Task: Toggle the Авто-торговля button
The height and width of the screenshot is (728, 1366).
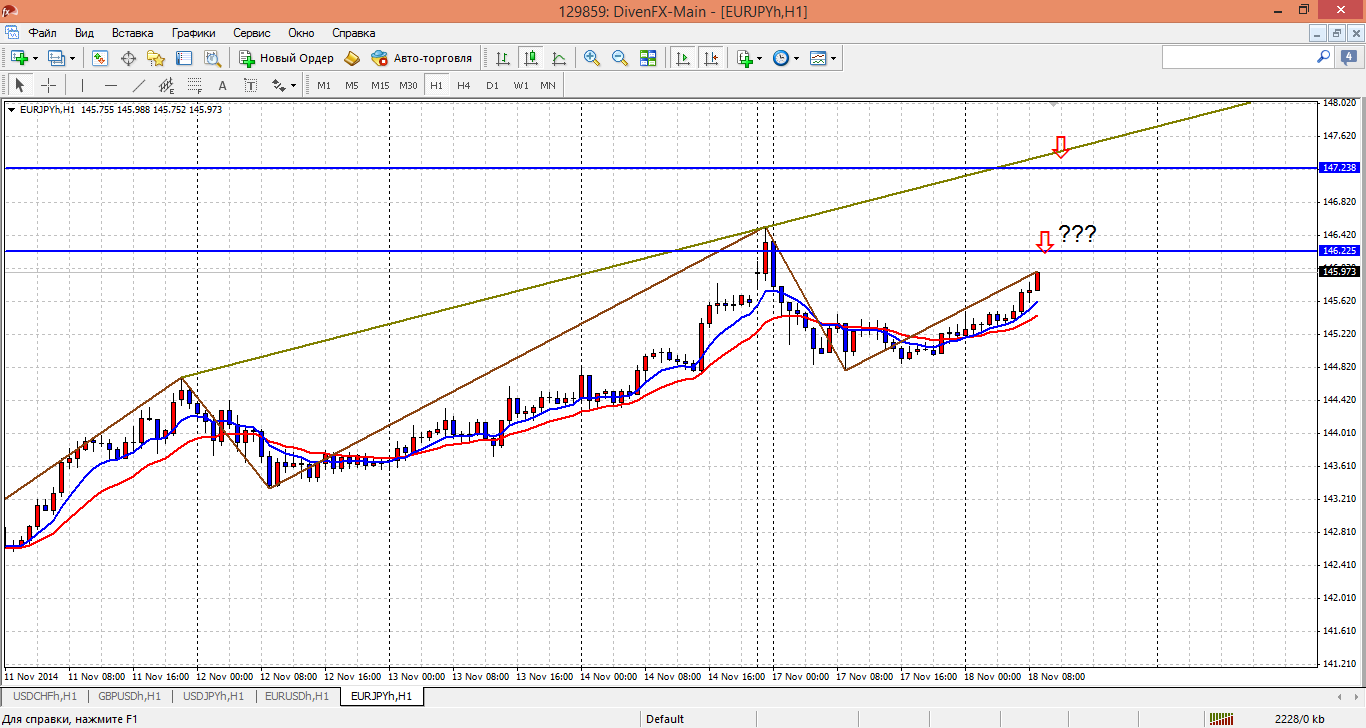Action: pyautogui.click(x=421, y=58)
